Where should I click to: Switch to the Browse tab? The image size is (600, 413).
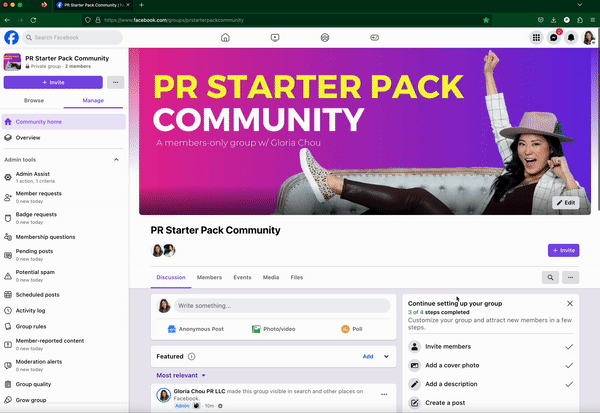coord(34,101)
